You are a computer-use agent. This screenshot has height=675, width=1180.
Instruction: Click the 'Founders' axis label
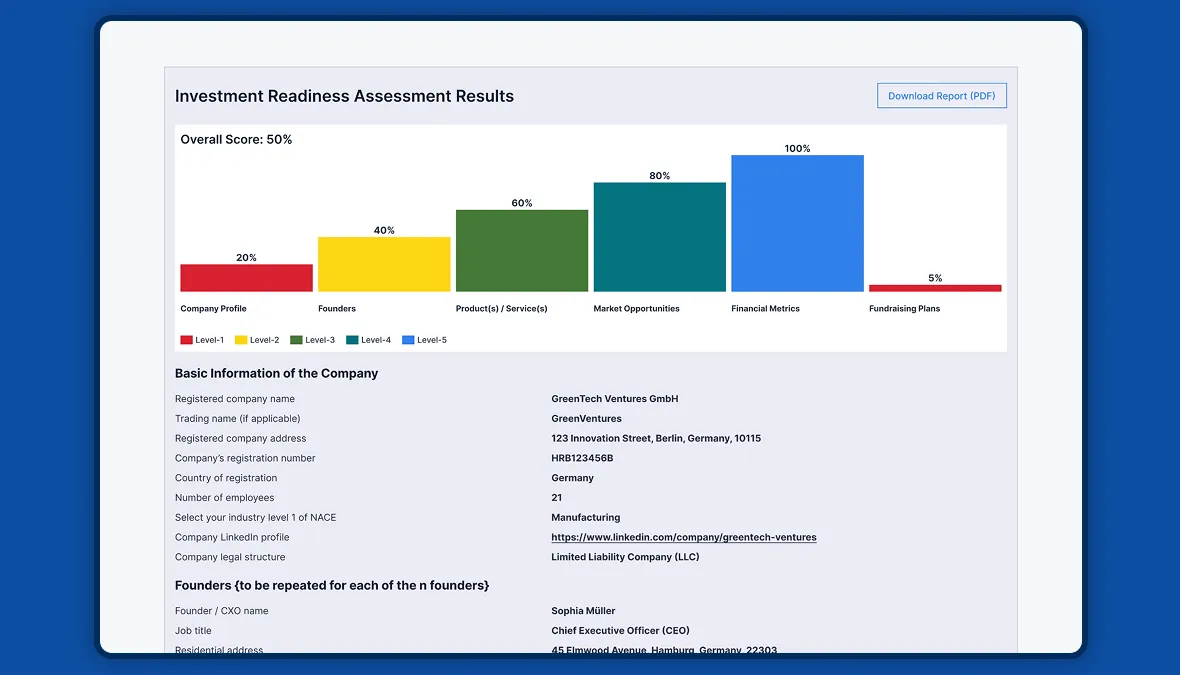click(x=336, y=309)
